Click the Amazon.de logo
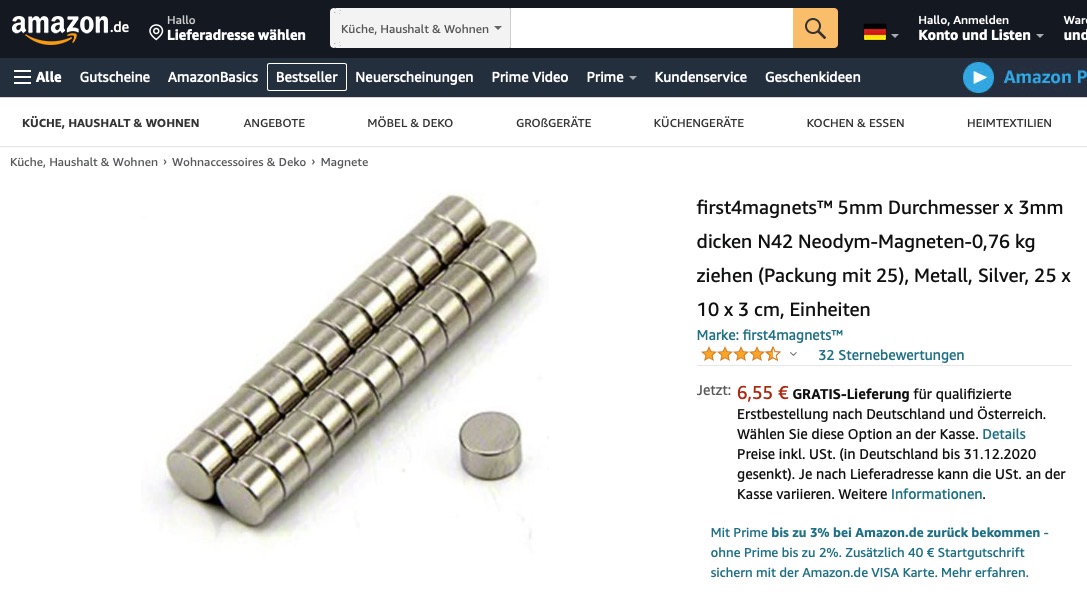 (70, 28)
